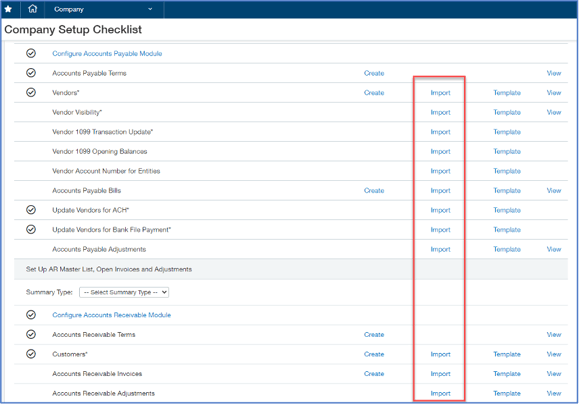This screenshot has width=579, height=405.
Task: Open Accounts Receivable Invoices template
Action: 507,374
